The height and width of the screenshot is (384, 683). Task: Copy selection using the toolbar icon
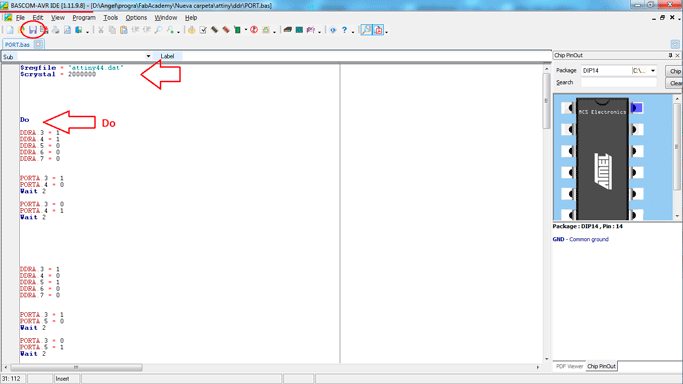tap(112, 30)
